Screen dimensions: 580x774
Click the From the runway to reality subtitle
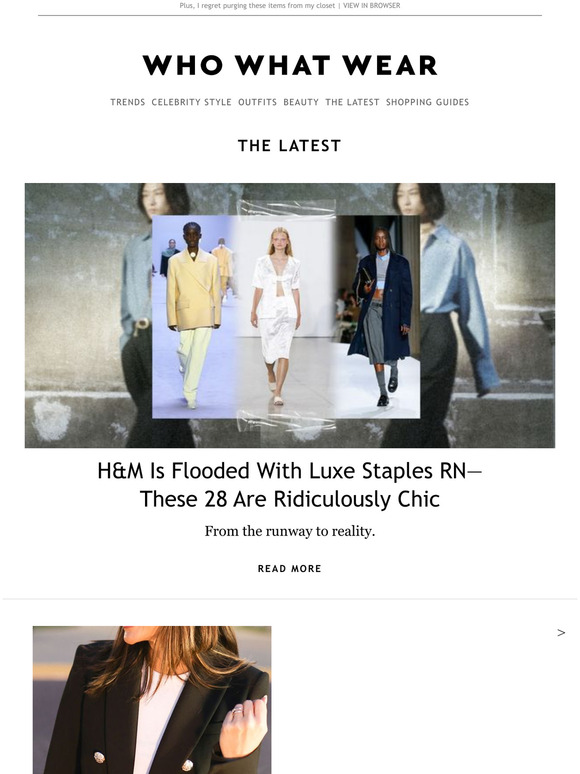tap(290, 532)
